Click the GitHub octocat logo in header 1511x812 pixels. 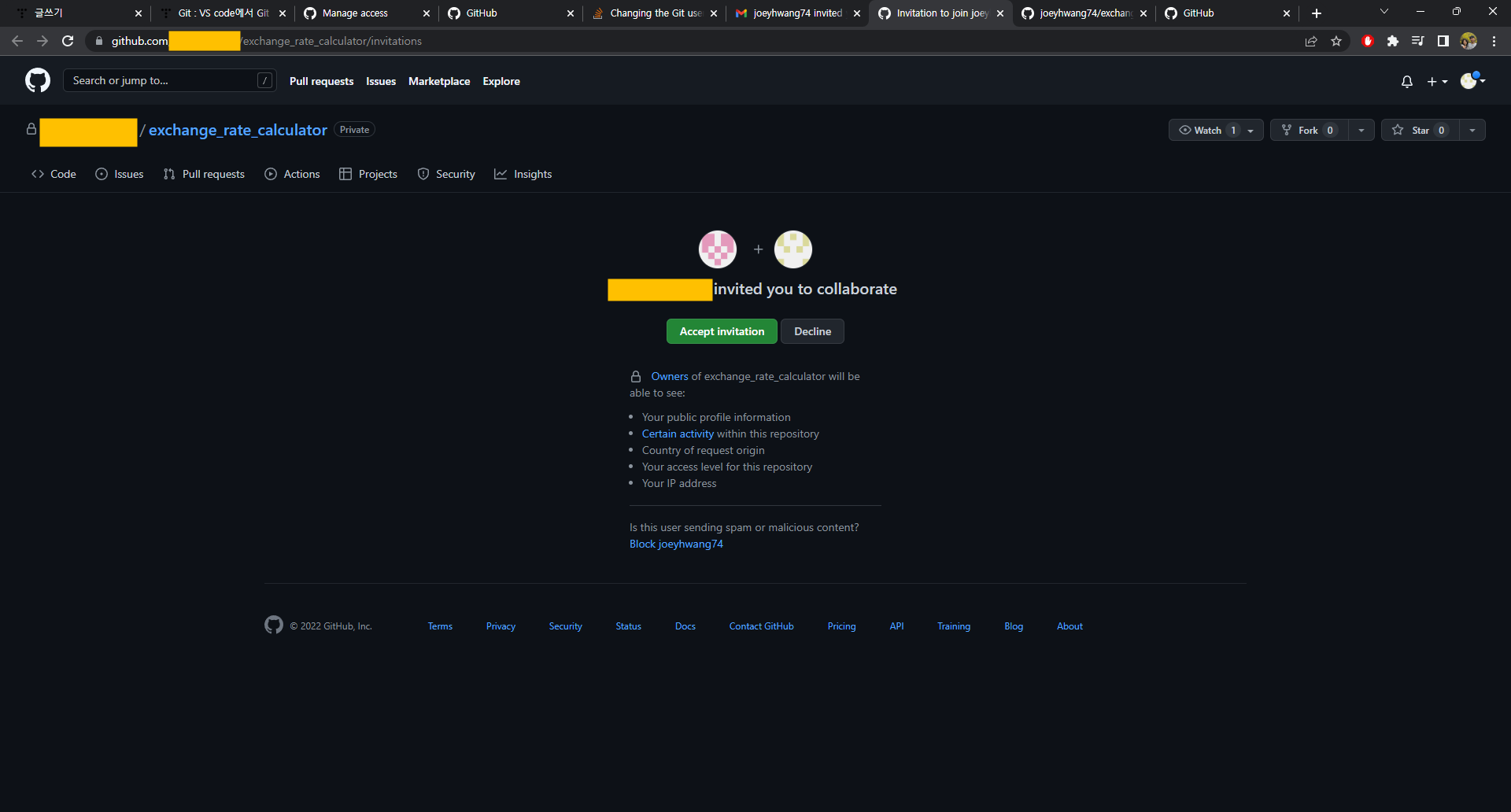38,80
